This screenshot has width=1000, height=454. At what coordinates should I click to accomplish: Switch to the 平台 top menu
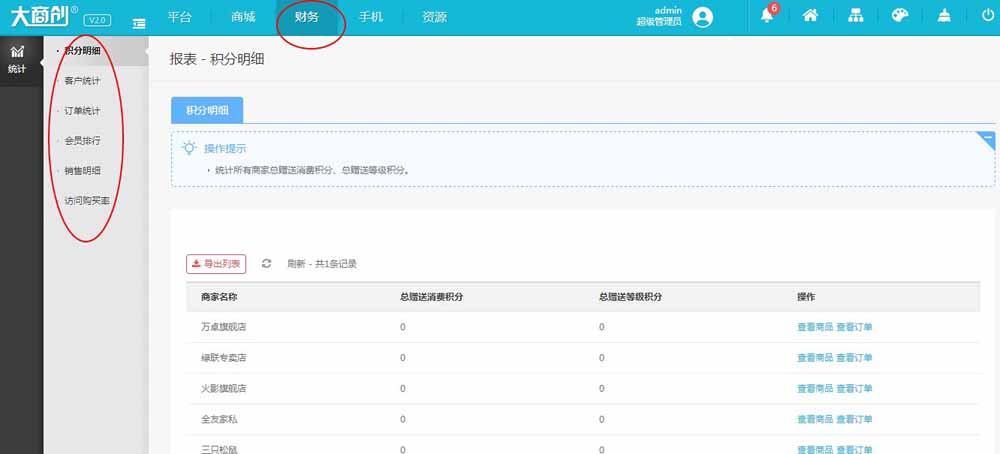click(x=180, y=17)
